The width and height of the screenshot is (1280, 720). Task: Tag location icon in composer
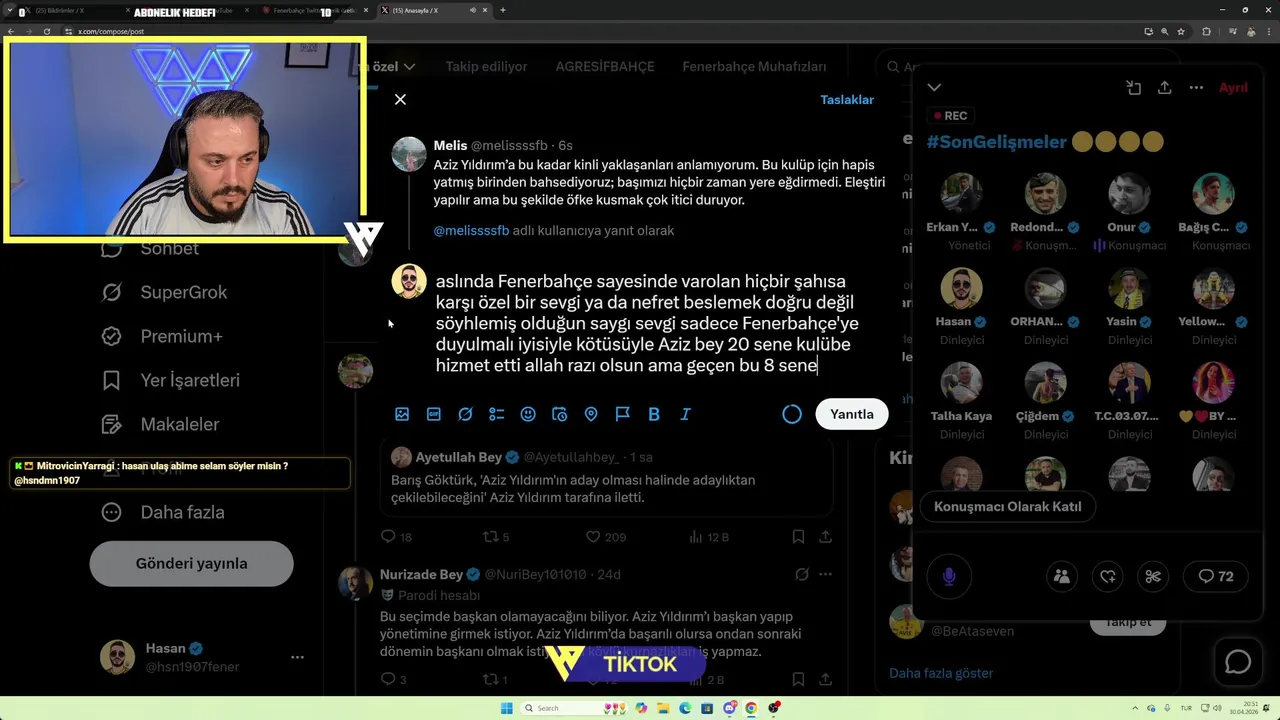click(591, 414)
